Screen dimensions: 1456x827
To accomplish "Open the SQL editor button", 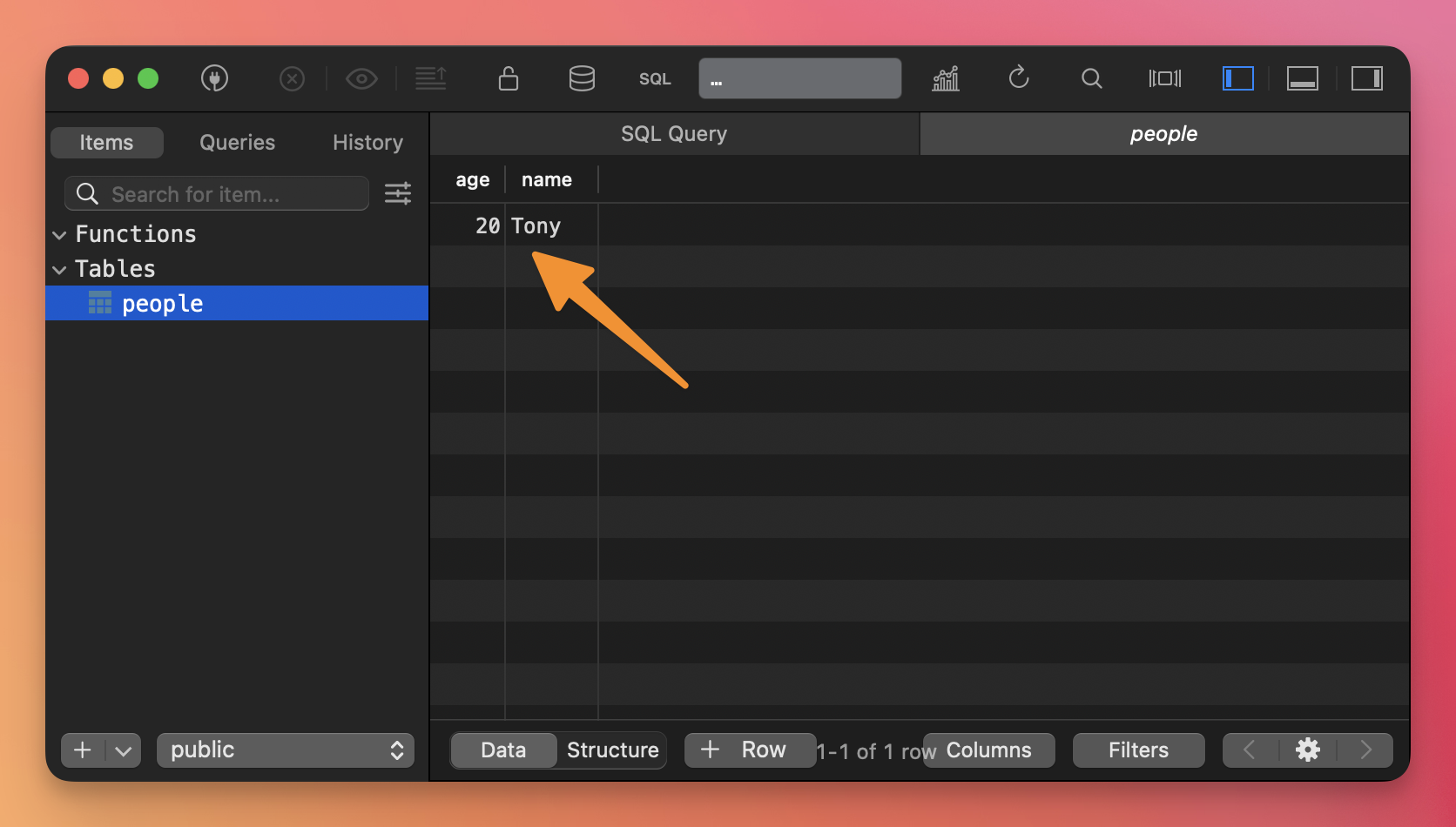I will 655,79.
